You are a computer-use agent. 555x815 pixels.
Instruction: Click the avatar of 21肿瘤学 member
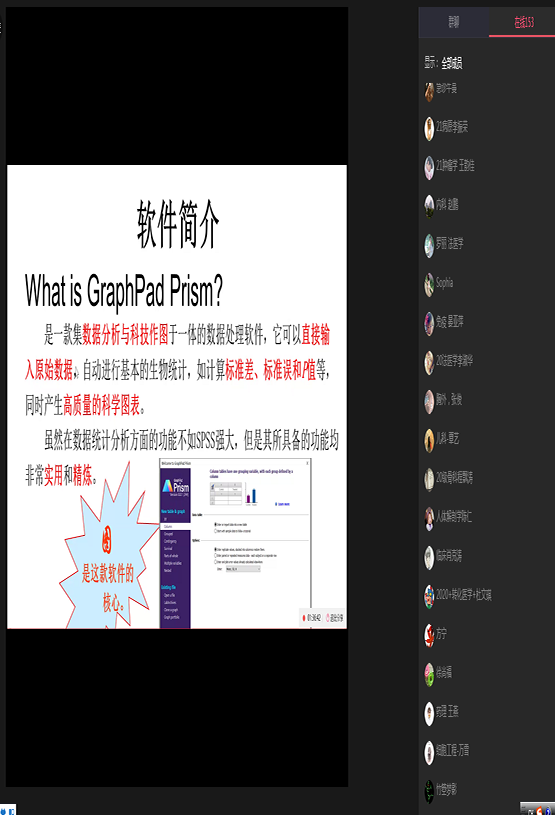429,167
